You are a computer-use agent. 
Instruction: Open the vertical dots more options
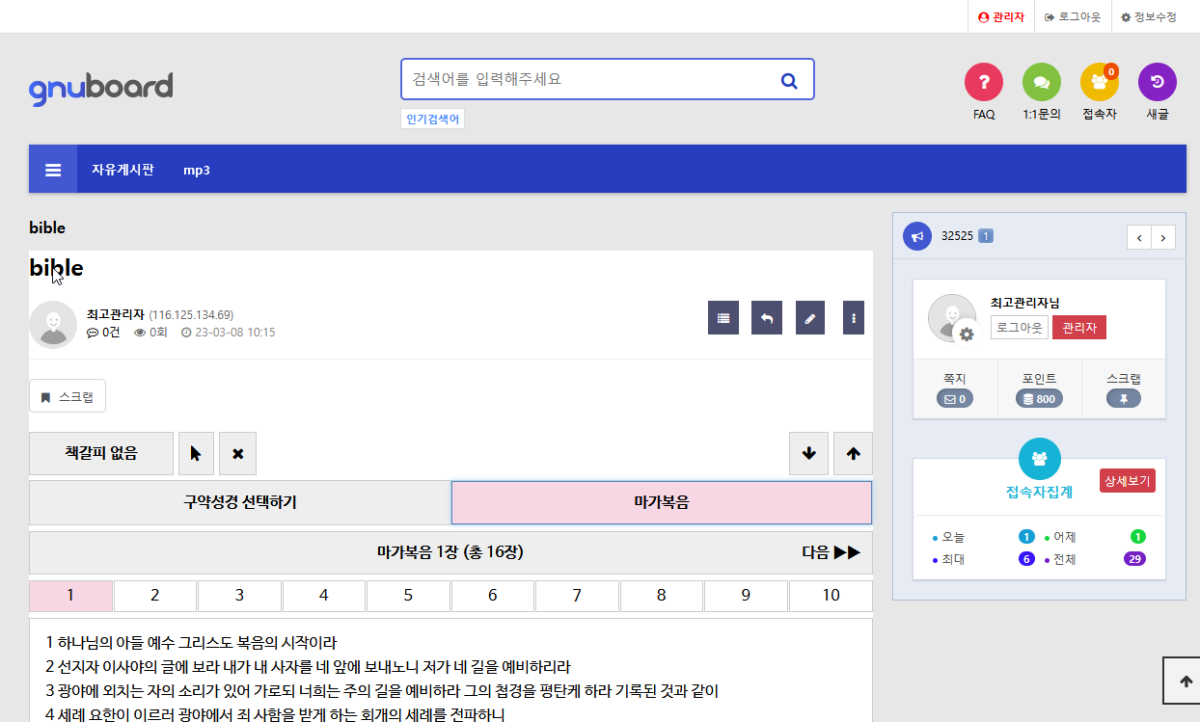click(x=853, y=318)
